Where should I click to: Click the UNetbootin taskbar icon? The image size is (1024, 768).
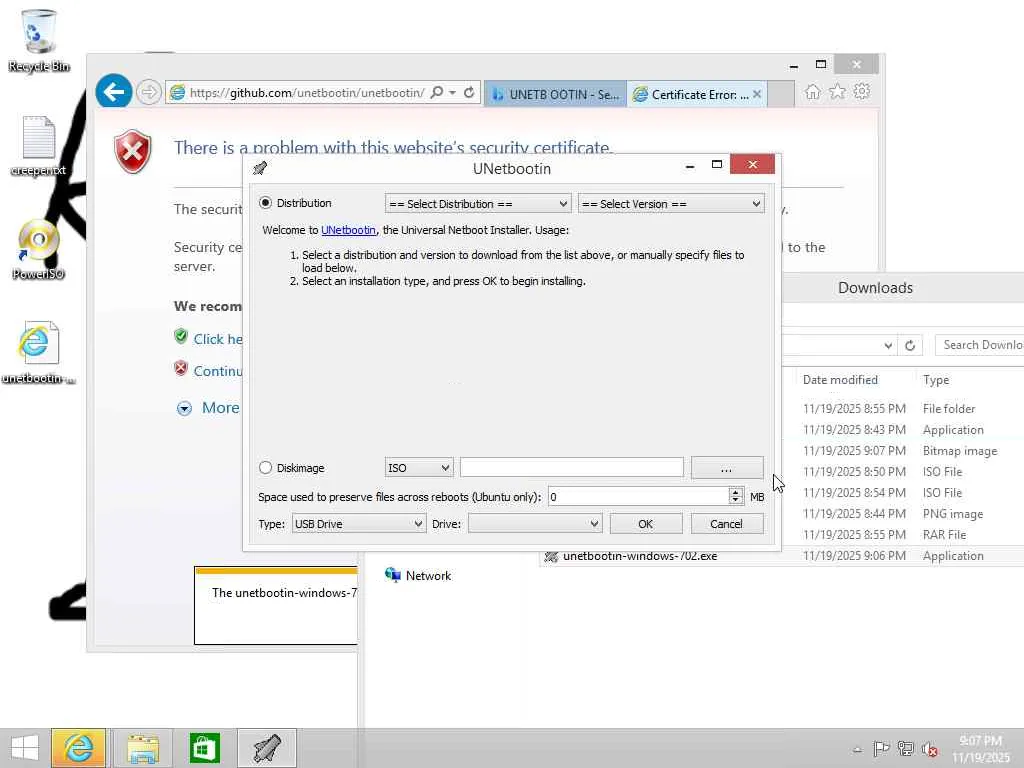(266, 748)
